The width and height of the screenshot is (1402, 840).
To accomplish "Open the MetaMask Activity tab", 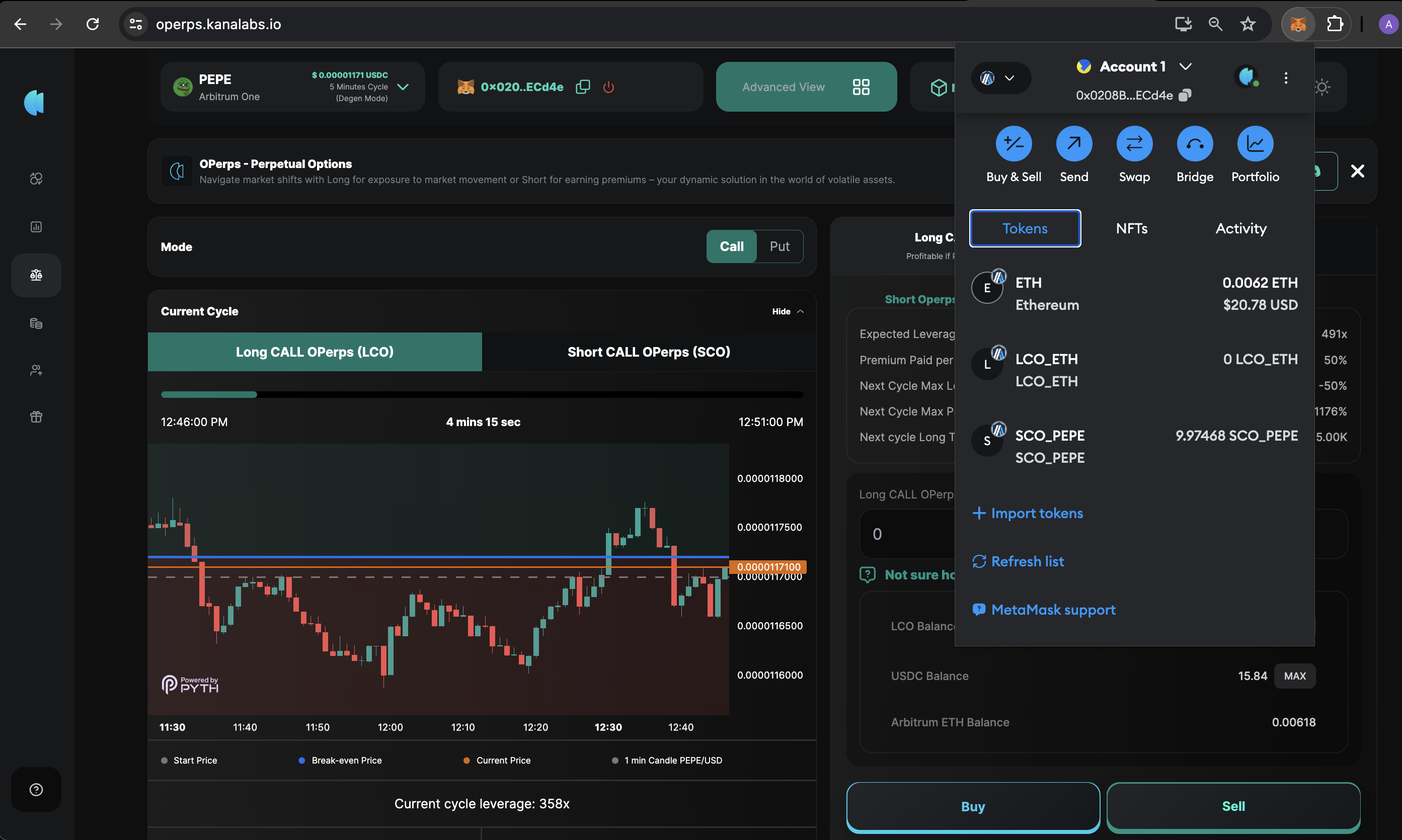I will tap(1240, 229).
